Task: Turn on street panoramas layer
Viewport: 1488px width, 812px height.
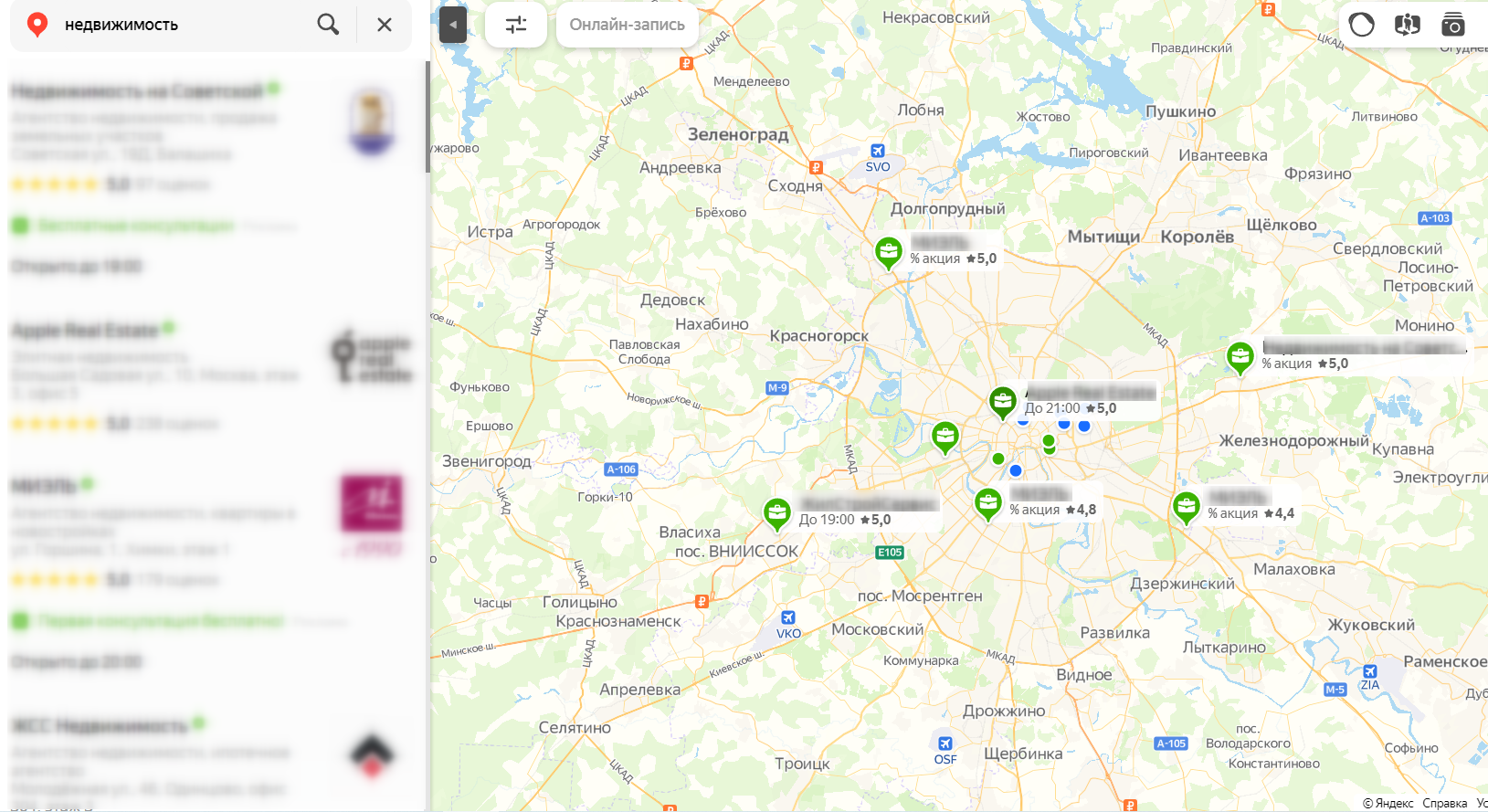Action: point(1408,25)
